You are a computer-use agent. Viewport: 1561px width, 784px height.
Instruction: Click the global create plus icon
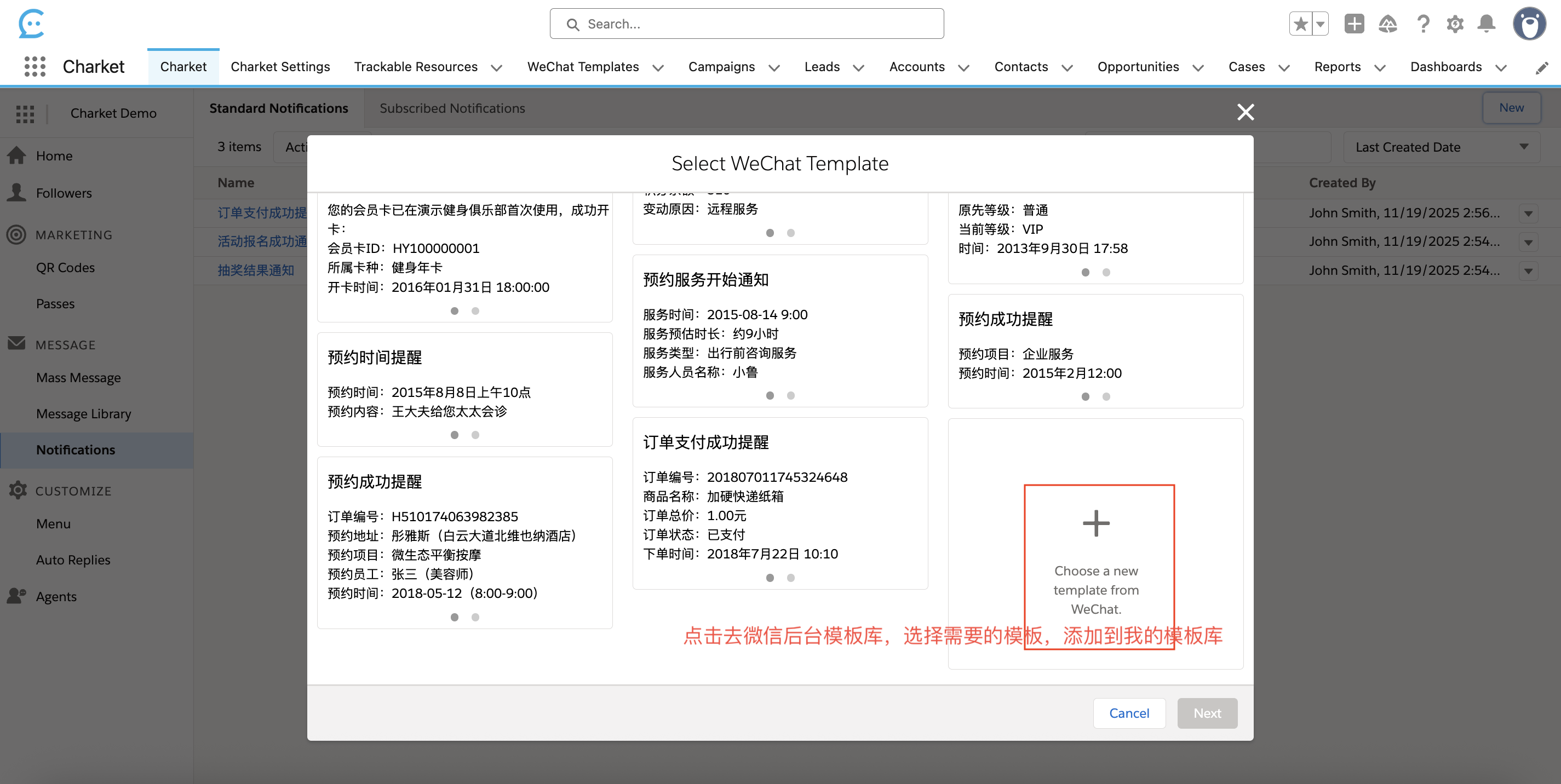point(1354,24)
